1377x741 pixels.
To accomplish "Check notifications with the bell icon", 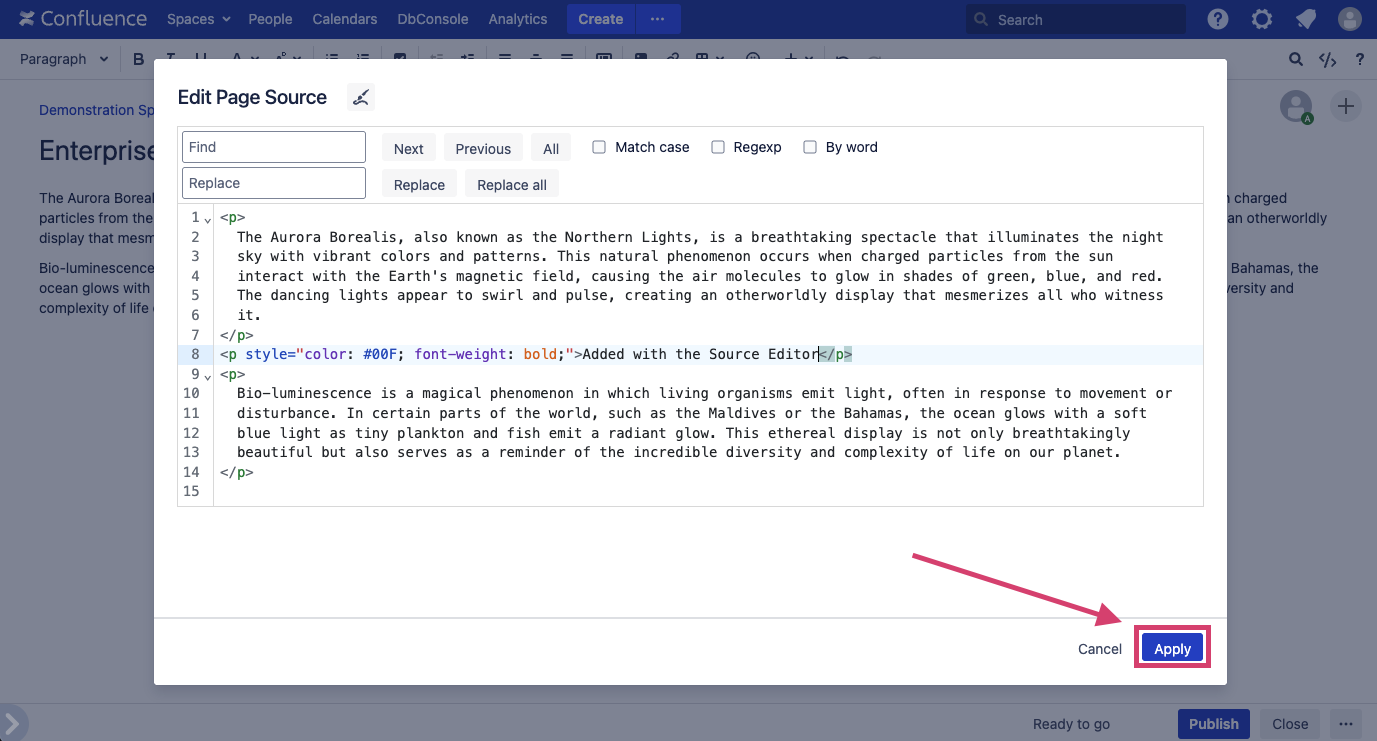I will [1306, 18].
